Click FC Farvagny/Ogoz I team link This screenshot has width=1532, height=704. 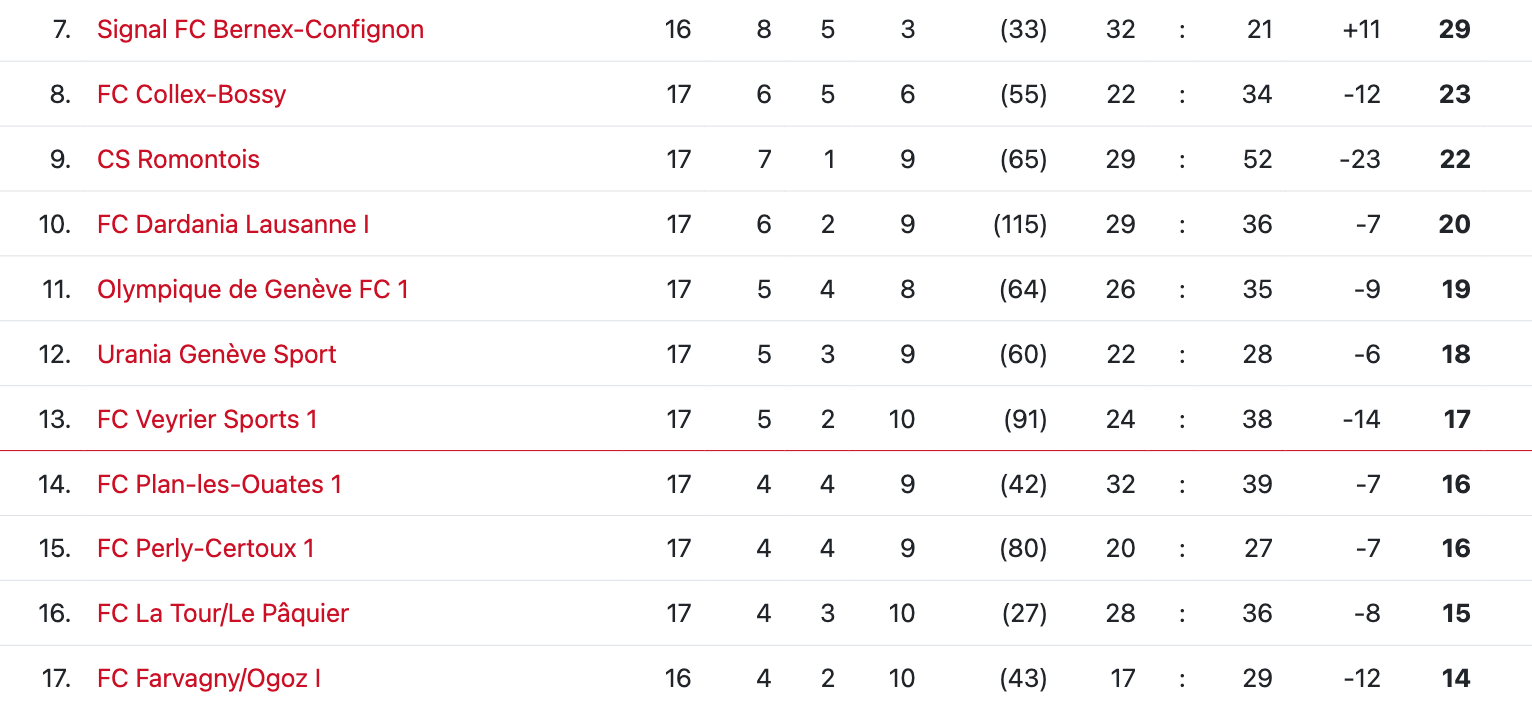tap(208, 678)
